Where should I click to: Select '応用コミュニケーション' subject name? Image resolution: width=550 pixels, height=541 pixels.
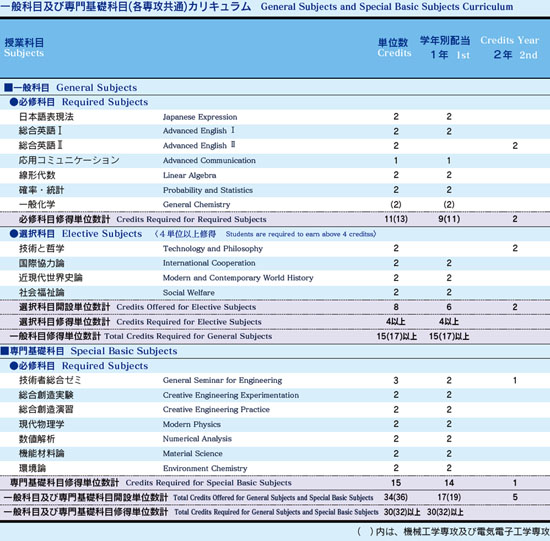click(69, 160)
